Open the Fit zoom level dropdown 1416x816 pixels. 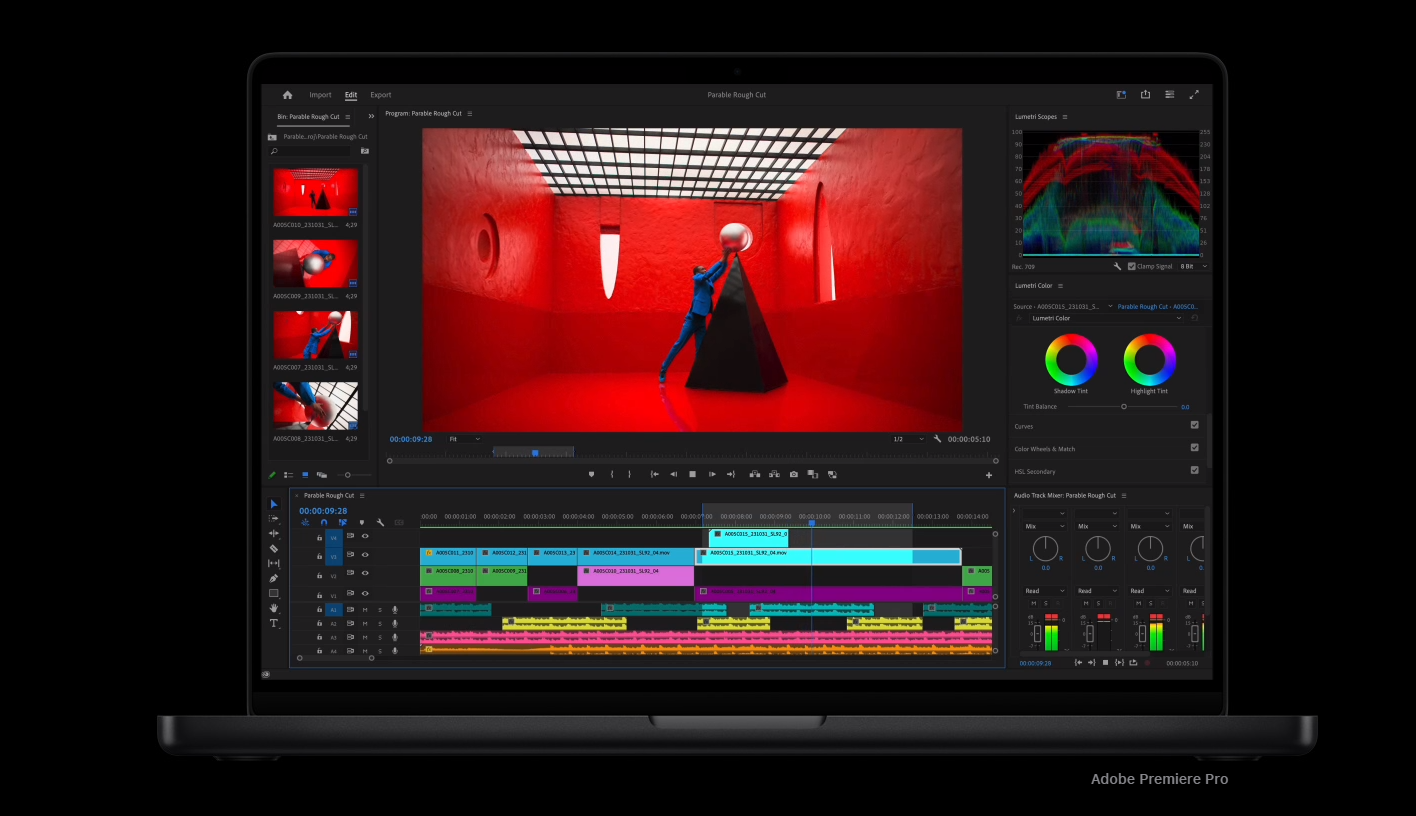tap(465, 439)
